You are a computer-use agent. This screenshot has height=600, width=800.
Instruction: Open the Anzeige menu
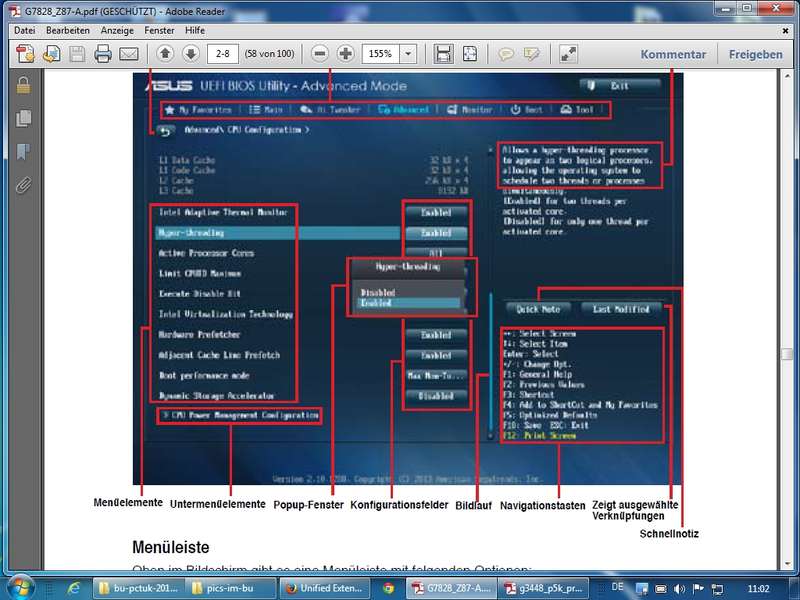[117, 30]
